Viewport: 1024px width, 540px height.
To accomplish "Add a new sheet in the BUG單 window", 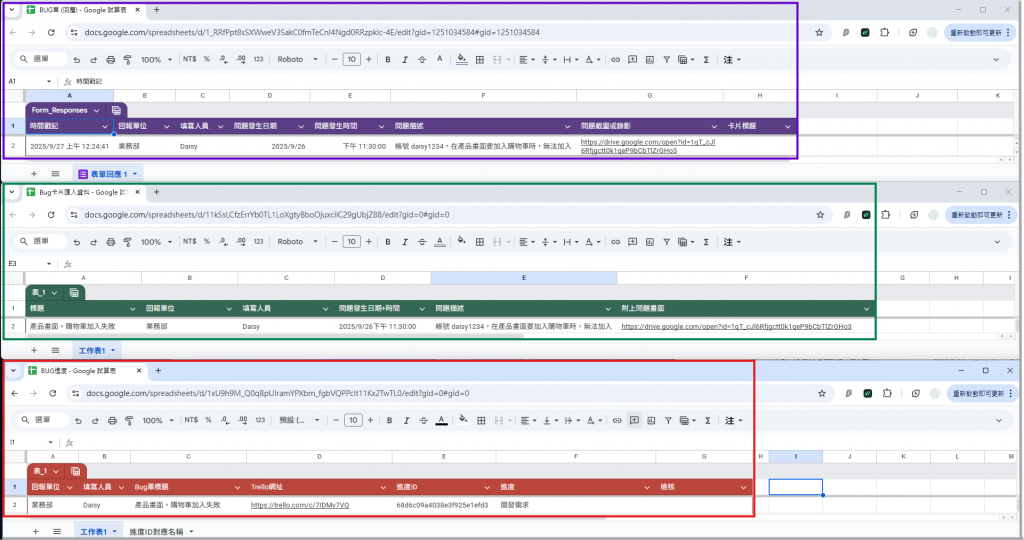I will [x=34, y=174].
